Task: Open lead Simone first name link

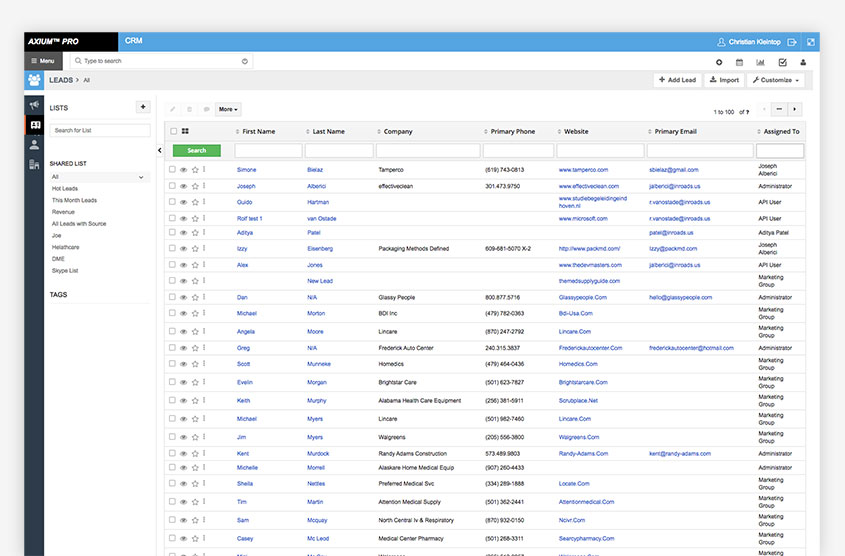Action: [x=246, y=170]
